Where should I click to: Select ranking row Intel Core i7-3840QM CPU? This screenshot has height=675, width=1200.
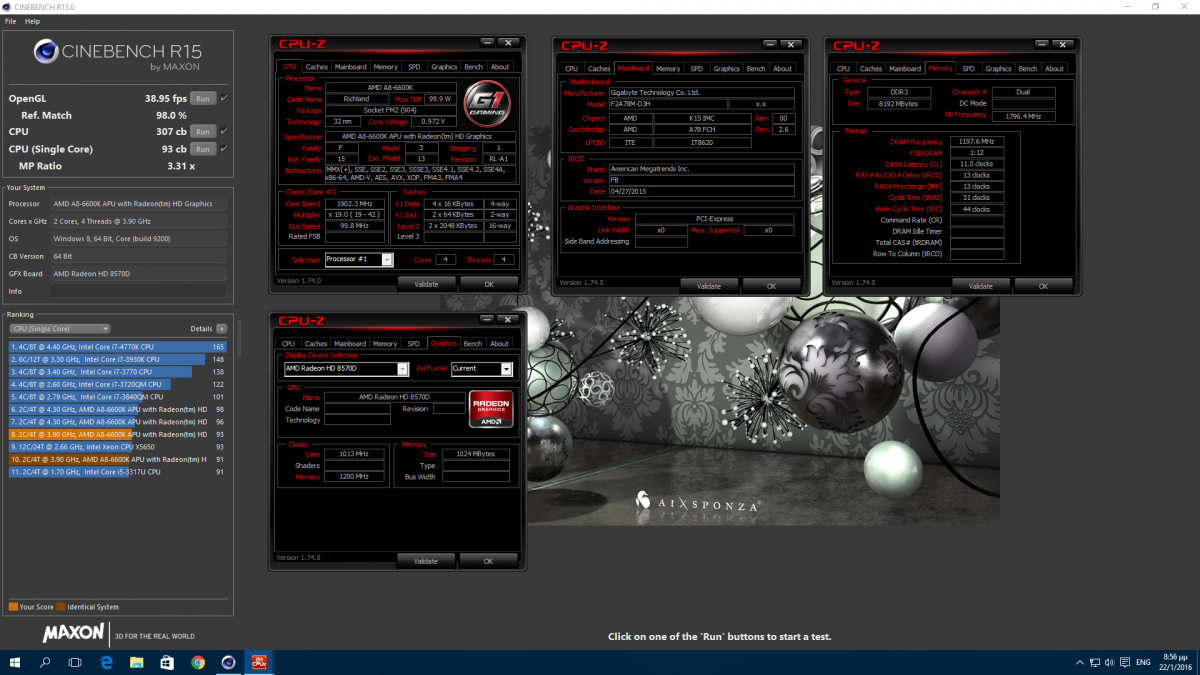tap(118, 397)
